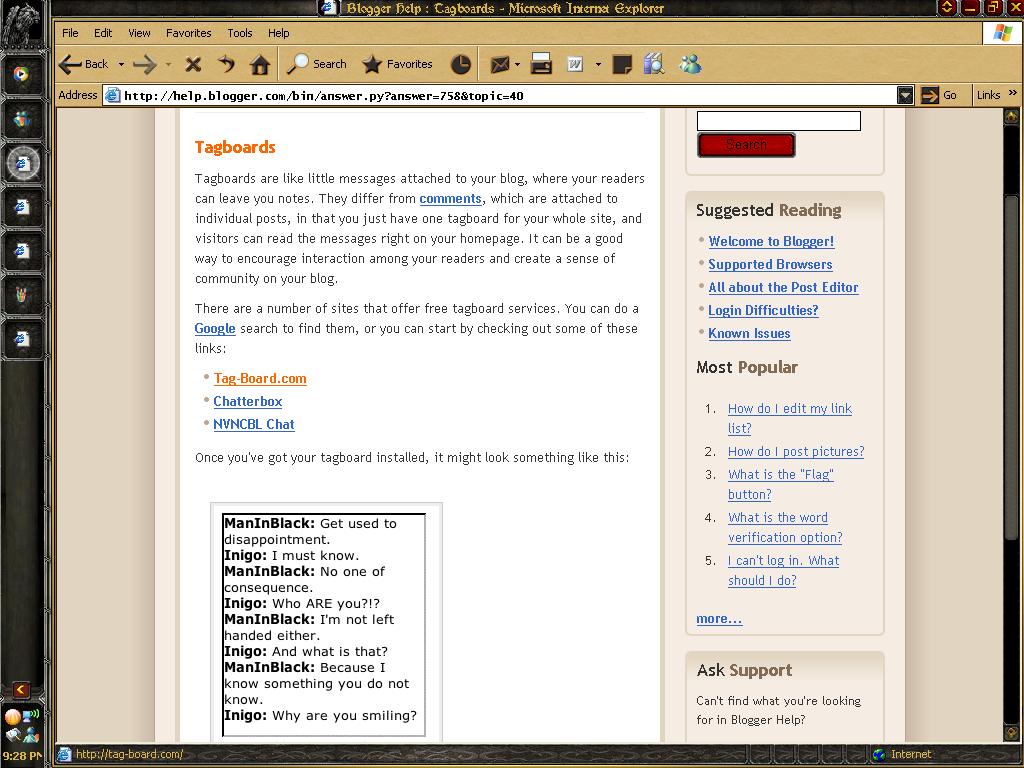
Task: Open I can't log in link
Action: pos(784,570)
